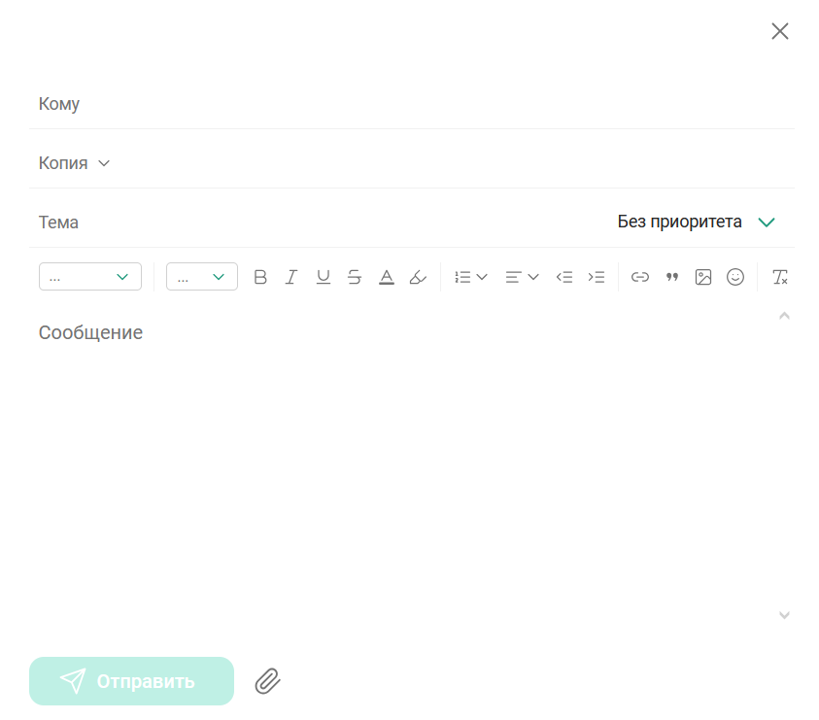Insert a blockquote in the message
Screen dimensions: 819x720
[672, 277]
